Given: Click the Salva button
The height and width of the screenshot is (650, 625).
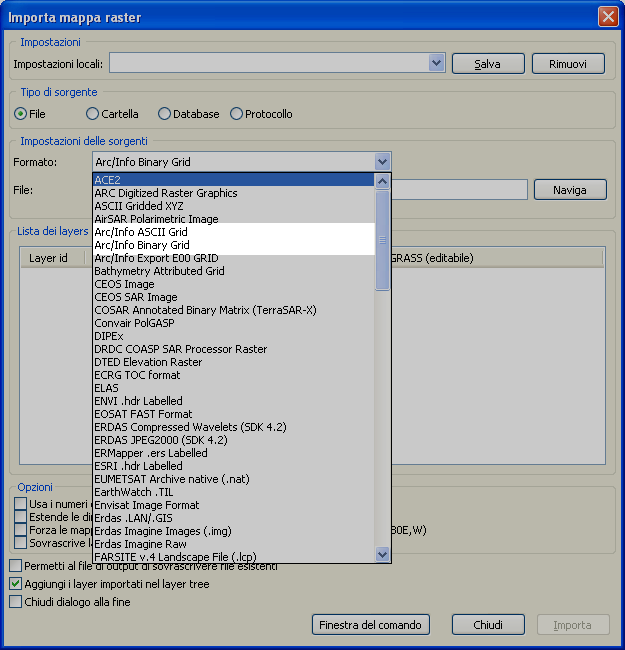Looking at the screenshot, I should tap(488, 64).
